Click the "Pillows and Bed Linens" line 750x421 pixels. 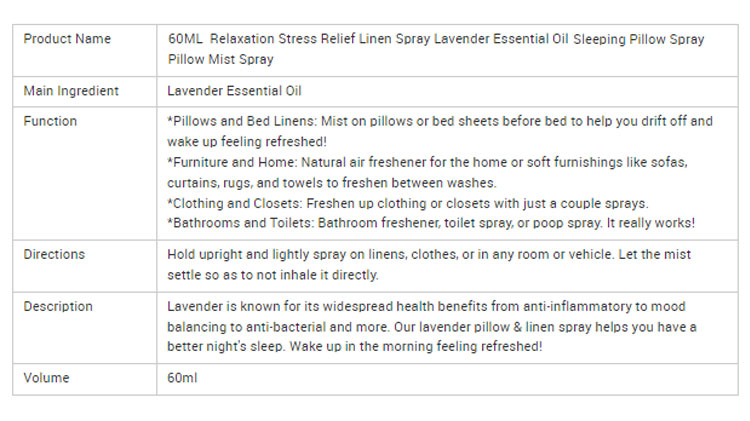(440, 121)
